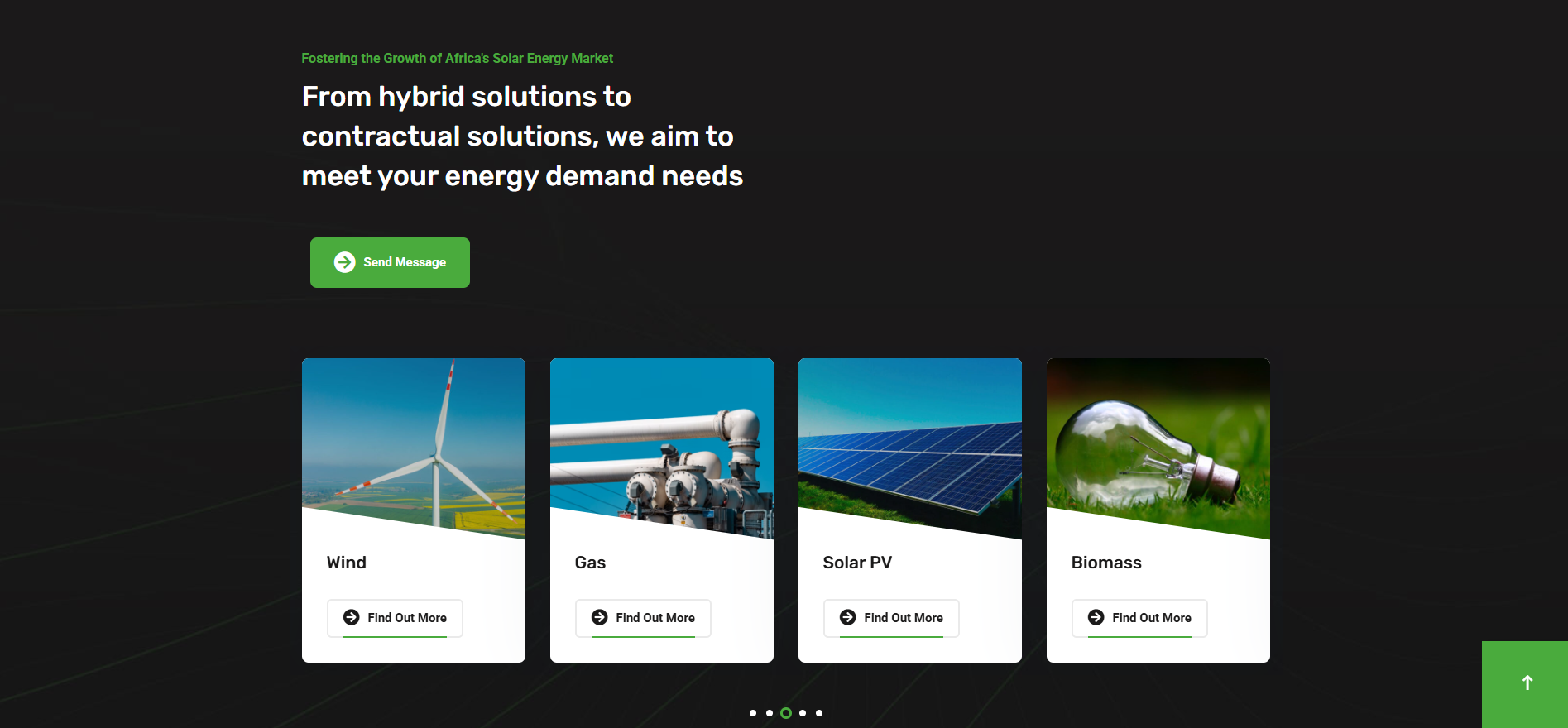Image resolution: width=1568 pixels, height=728 pixels.
Task: Click the Biomass card title
Action: click(1106, 563)
